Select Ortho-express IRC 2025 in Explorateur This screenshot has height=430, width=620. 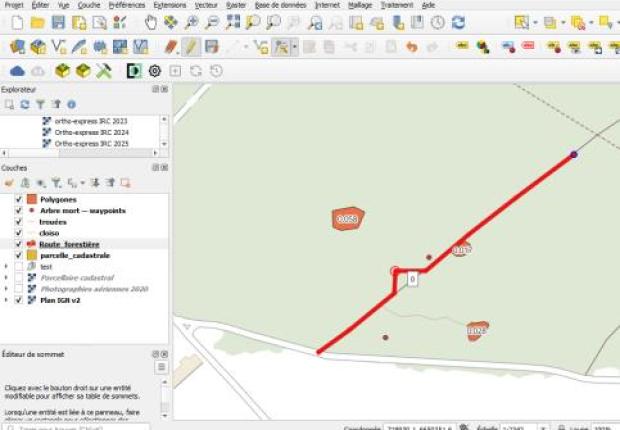[x=91, y=143]
